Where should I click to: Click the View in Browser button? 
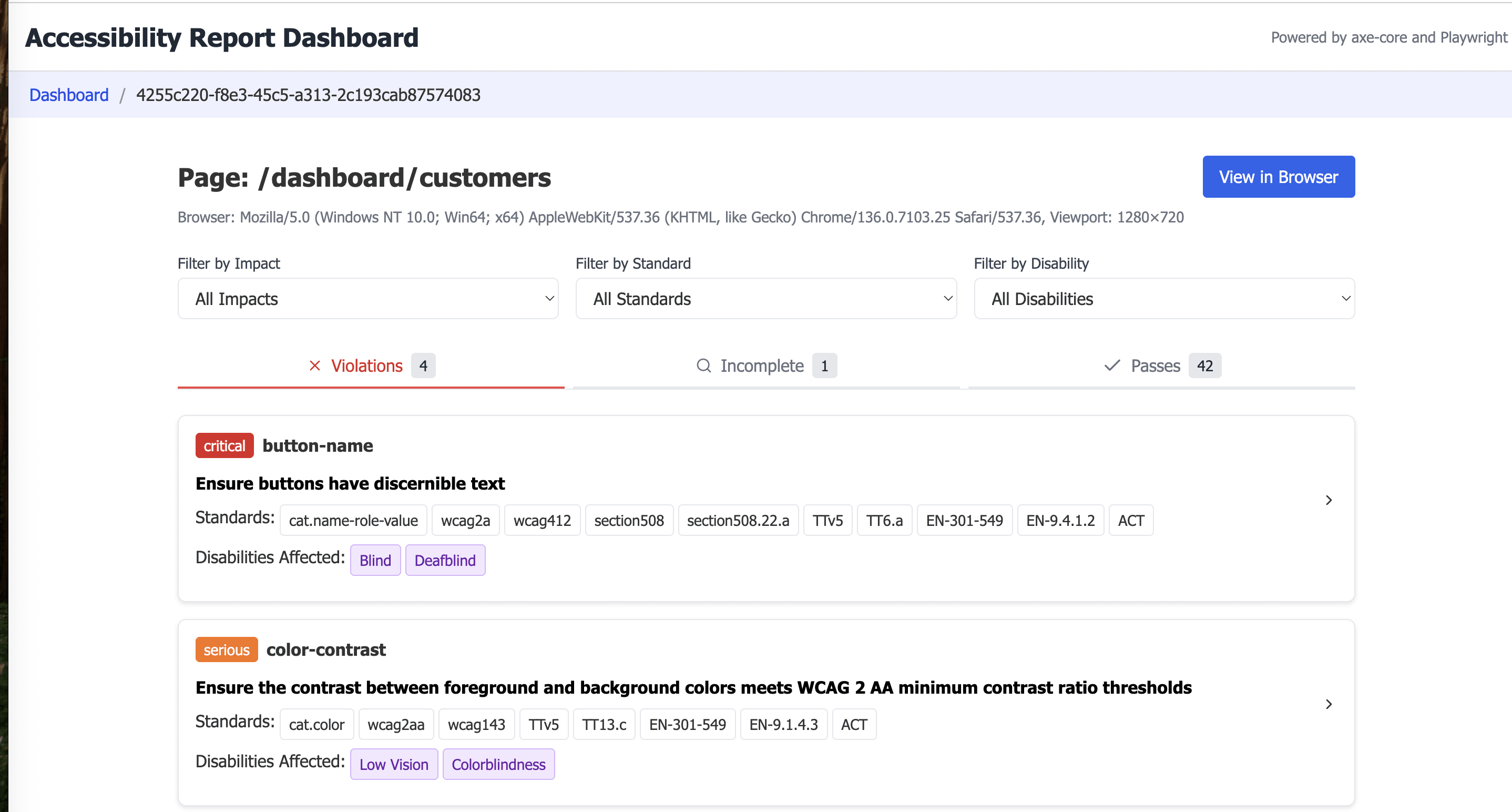[1279, 177]
